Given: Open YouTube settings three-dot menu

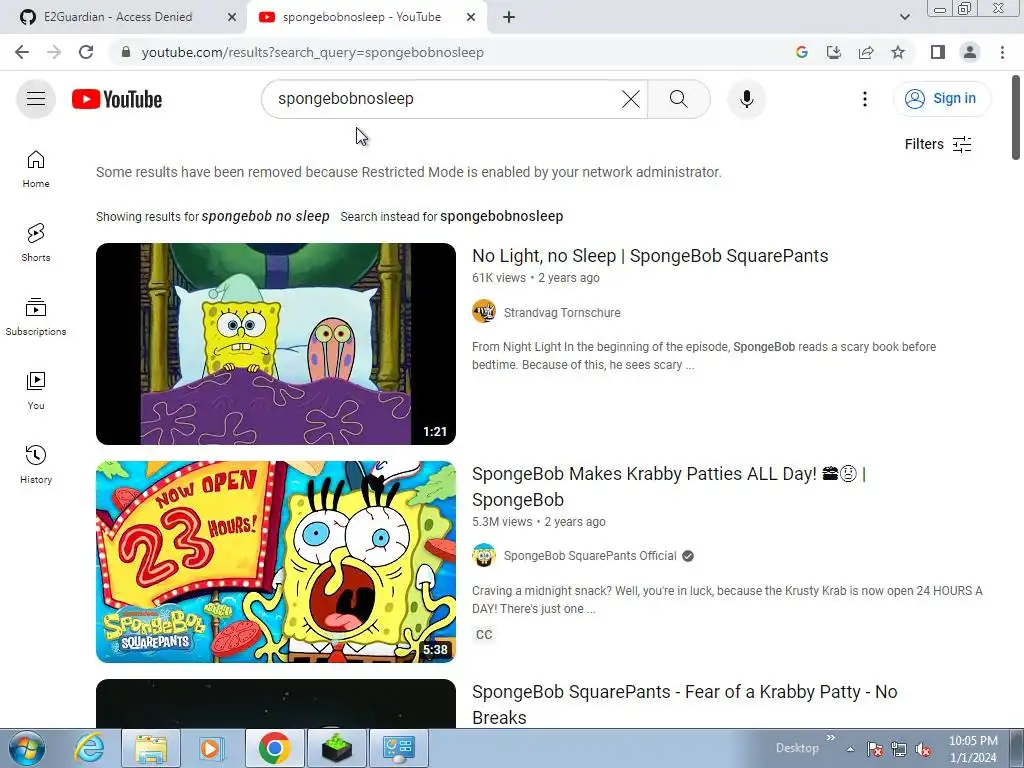Looking at the screenshot, I should tap(865, 99).
